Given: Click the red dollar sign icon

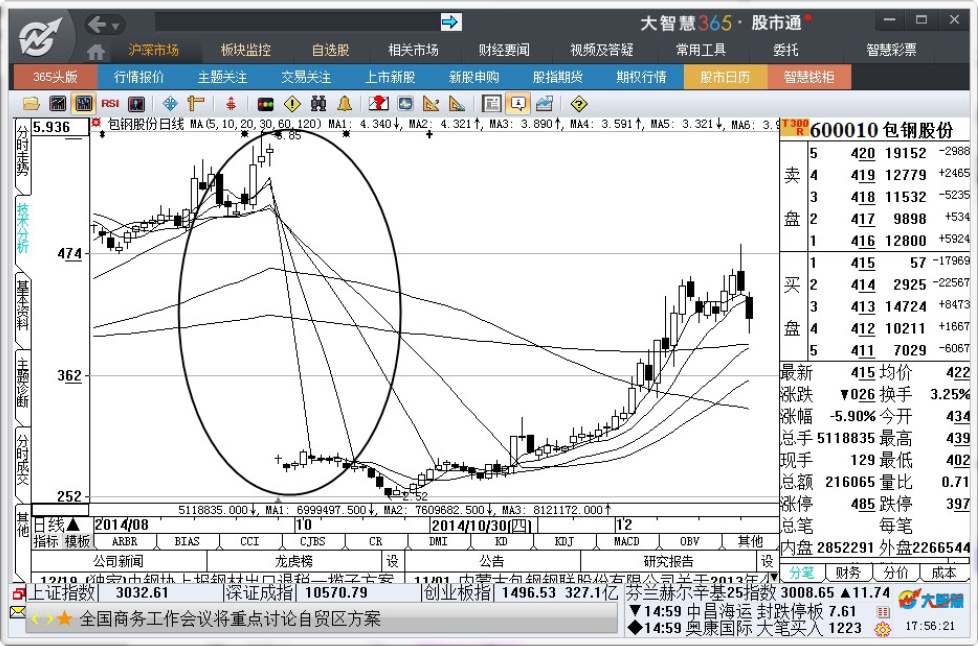Looking at the screenshot, I should pos(231,104).
